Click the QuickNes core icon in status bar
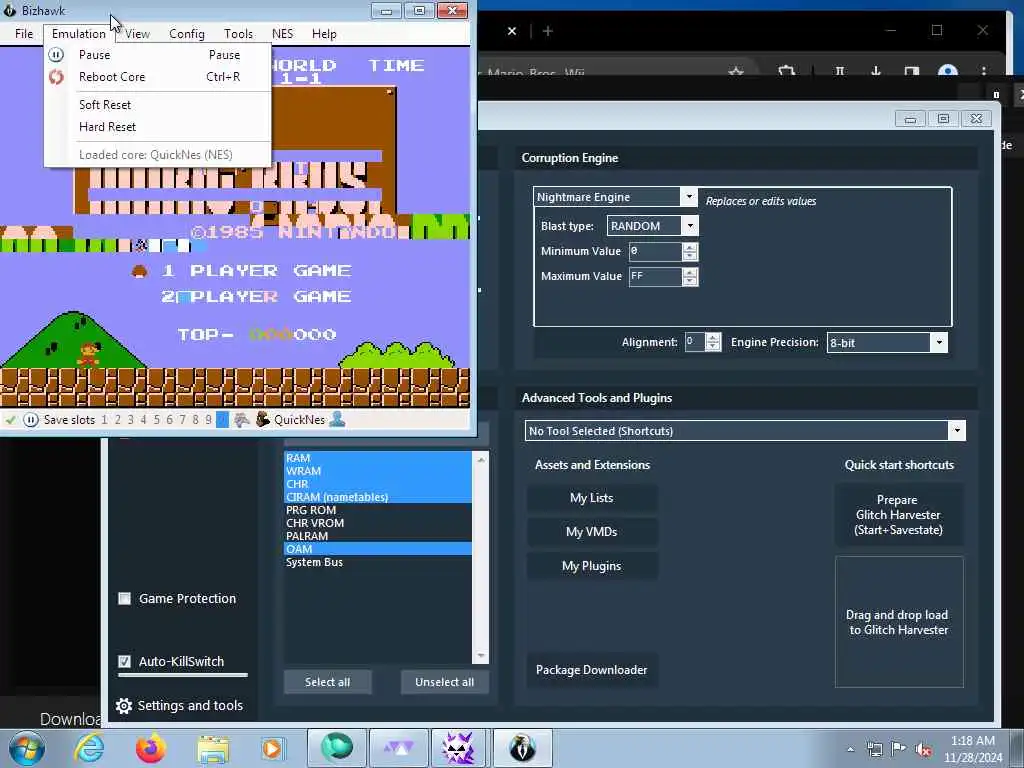The height and width of the screenshot is (768, 1024). [263, 419]
